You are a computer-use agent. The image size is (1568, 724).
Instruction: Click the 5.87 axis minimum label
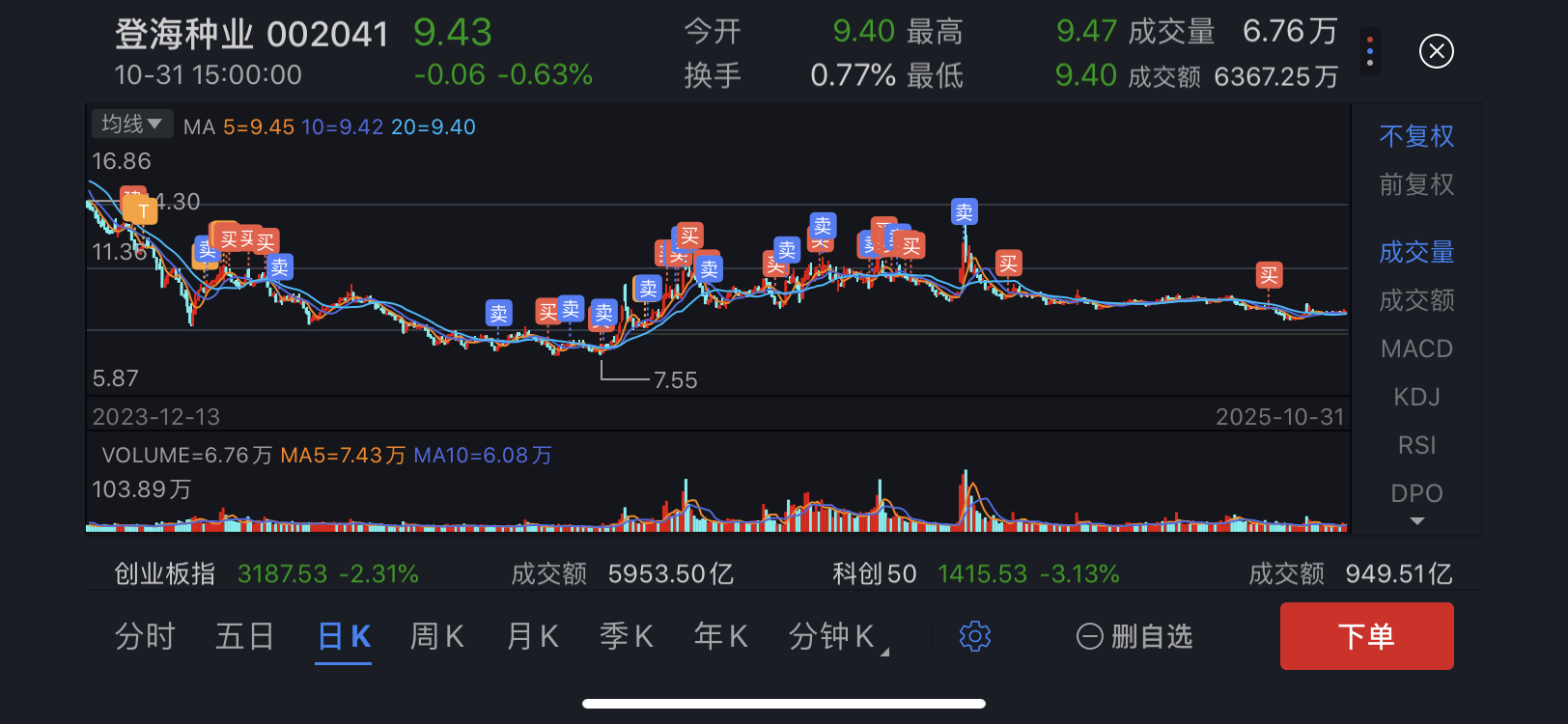(115, 378)
